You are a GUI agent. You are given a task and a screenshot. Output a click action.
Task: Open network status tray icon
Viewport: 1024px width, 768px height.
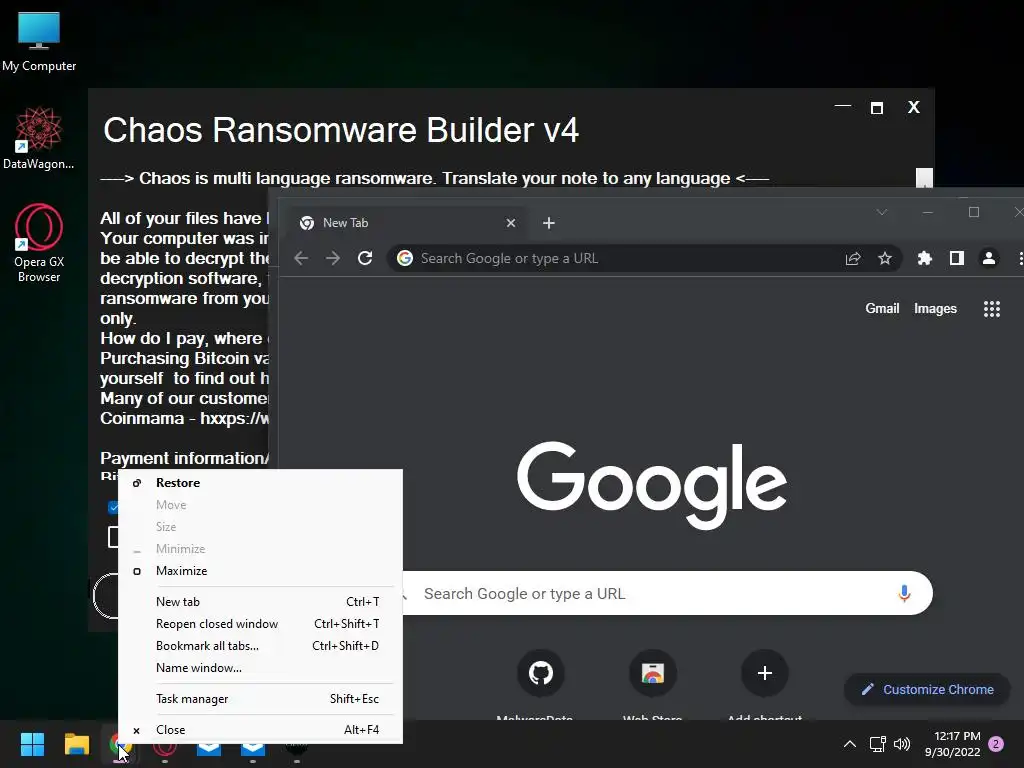[x=878, y=744]
